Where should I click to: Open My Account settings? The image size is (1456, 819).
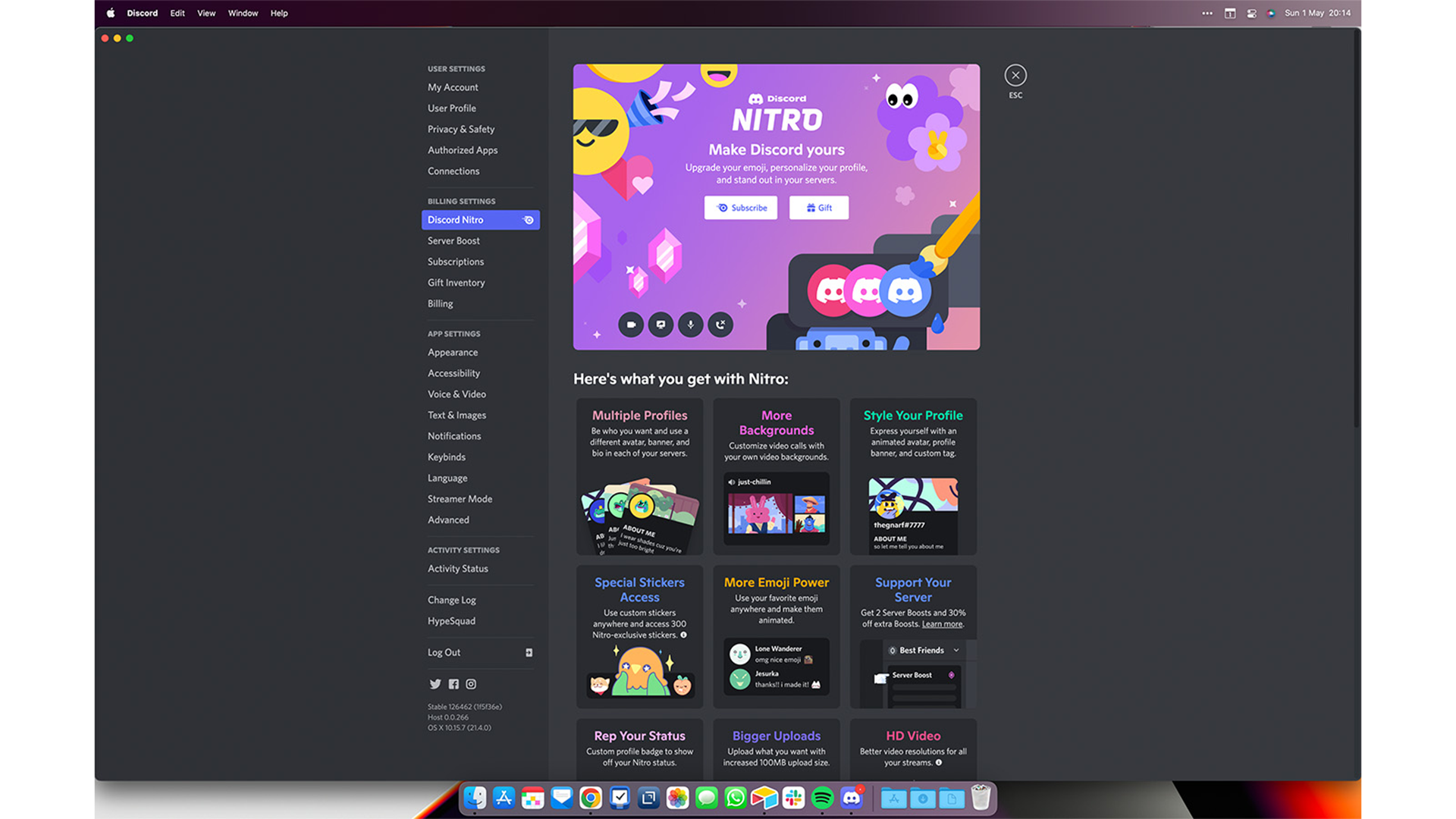click(x=452, y=87)
